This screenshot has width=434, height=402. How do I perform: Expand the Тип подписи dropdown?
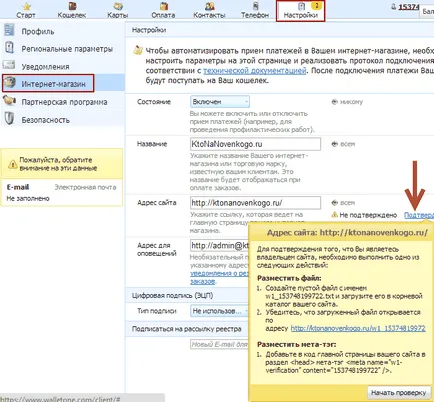click(219, 311)
